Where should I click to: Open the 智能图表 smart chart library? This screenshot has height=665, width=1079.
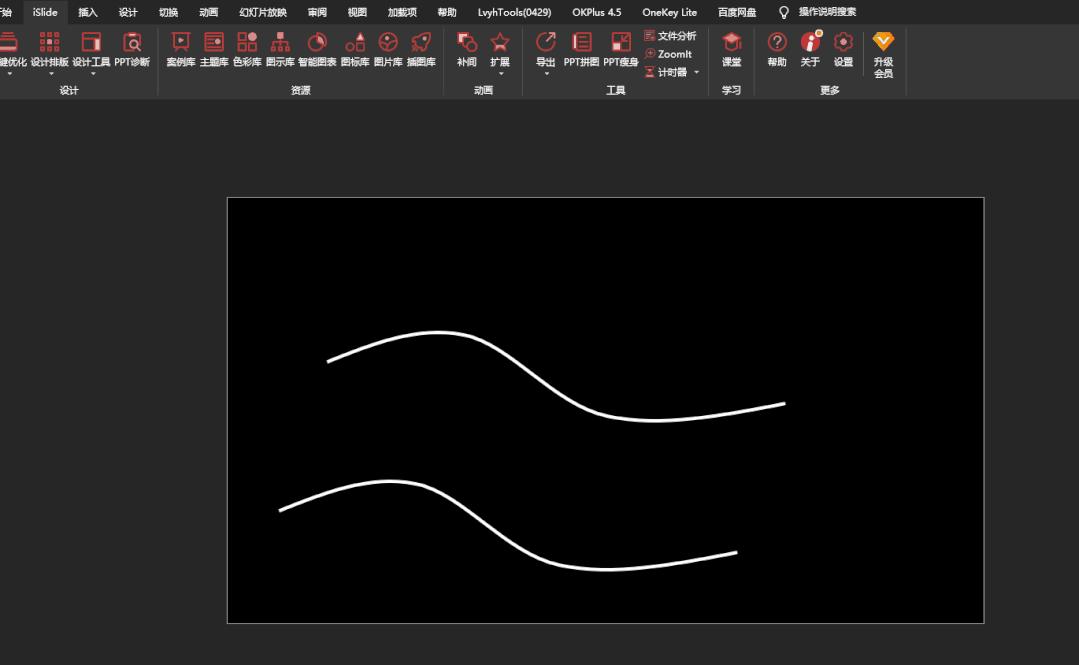[x=317, y=49]
